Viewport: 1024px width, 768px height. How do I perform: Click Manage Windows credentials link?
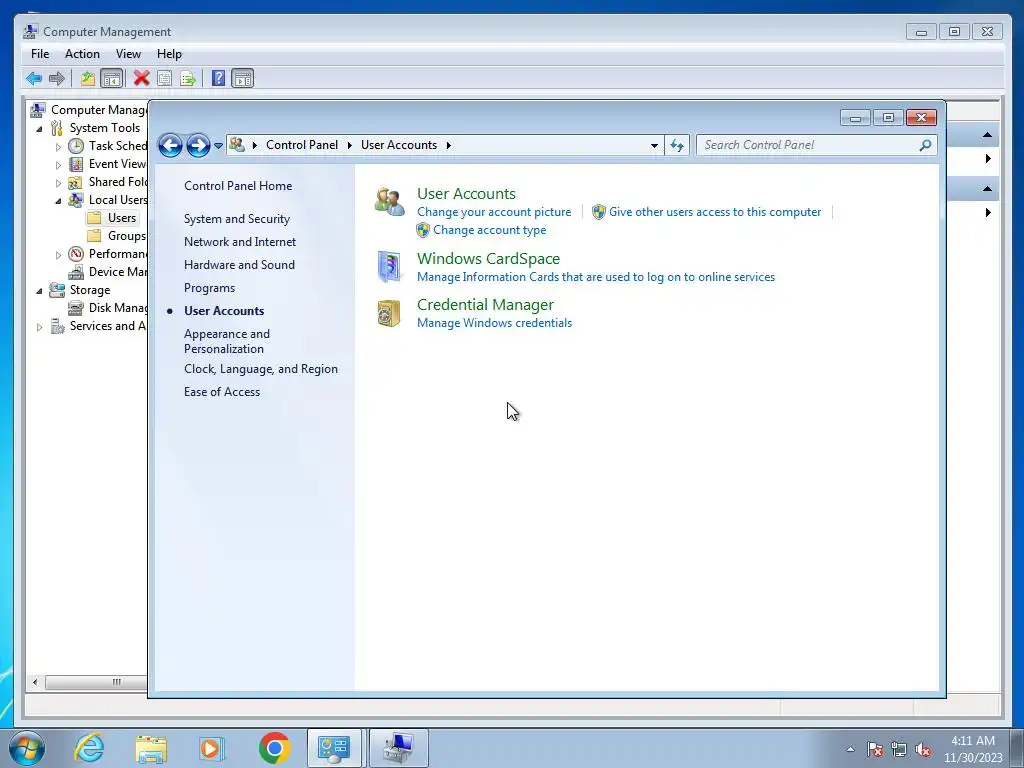point(494,323)
